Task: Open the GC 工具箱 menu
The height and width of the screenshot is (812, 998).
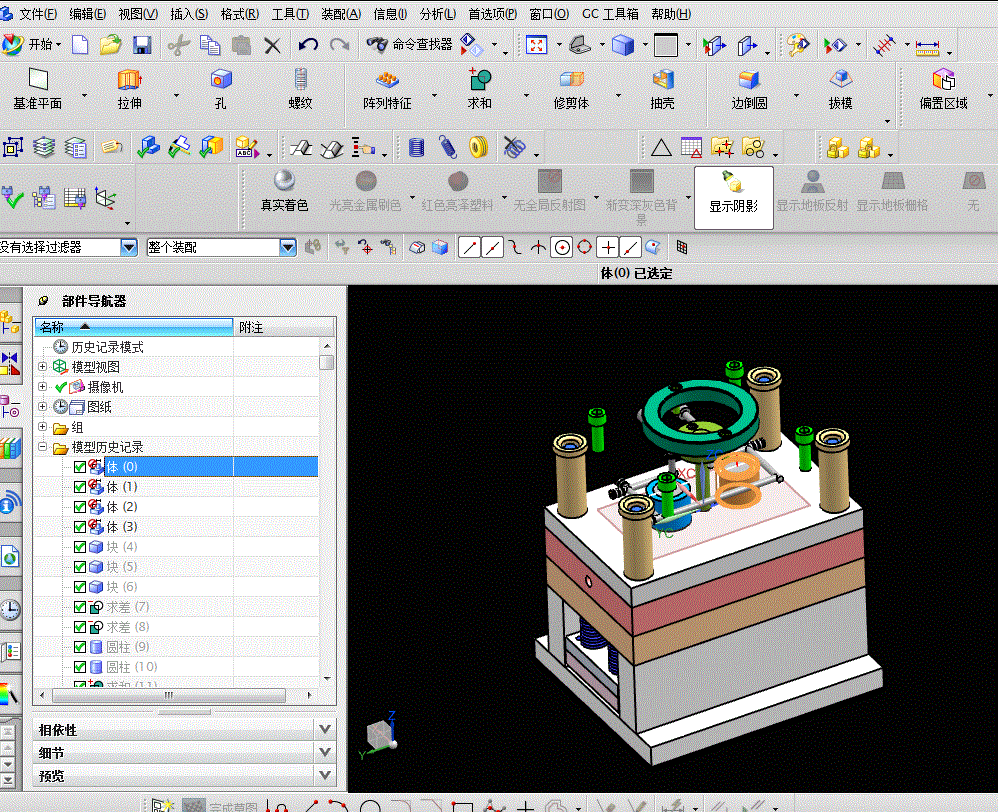Action: click(x=610, y=13)
